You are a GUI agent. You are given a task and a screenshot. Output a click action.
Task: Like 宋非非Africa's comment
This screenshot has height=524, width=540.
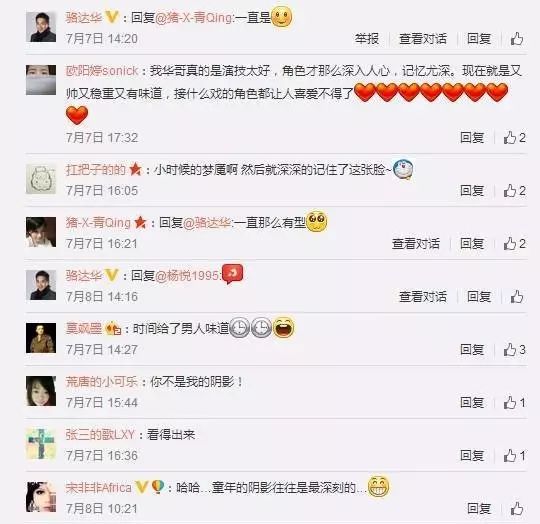pos(517,509)
